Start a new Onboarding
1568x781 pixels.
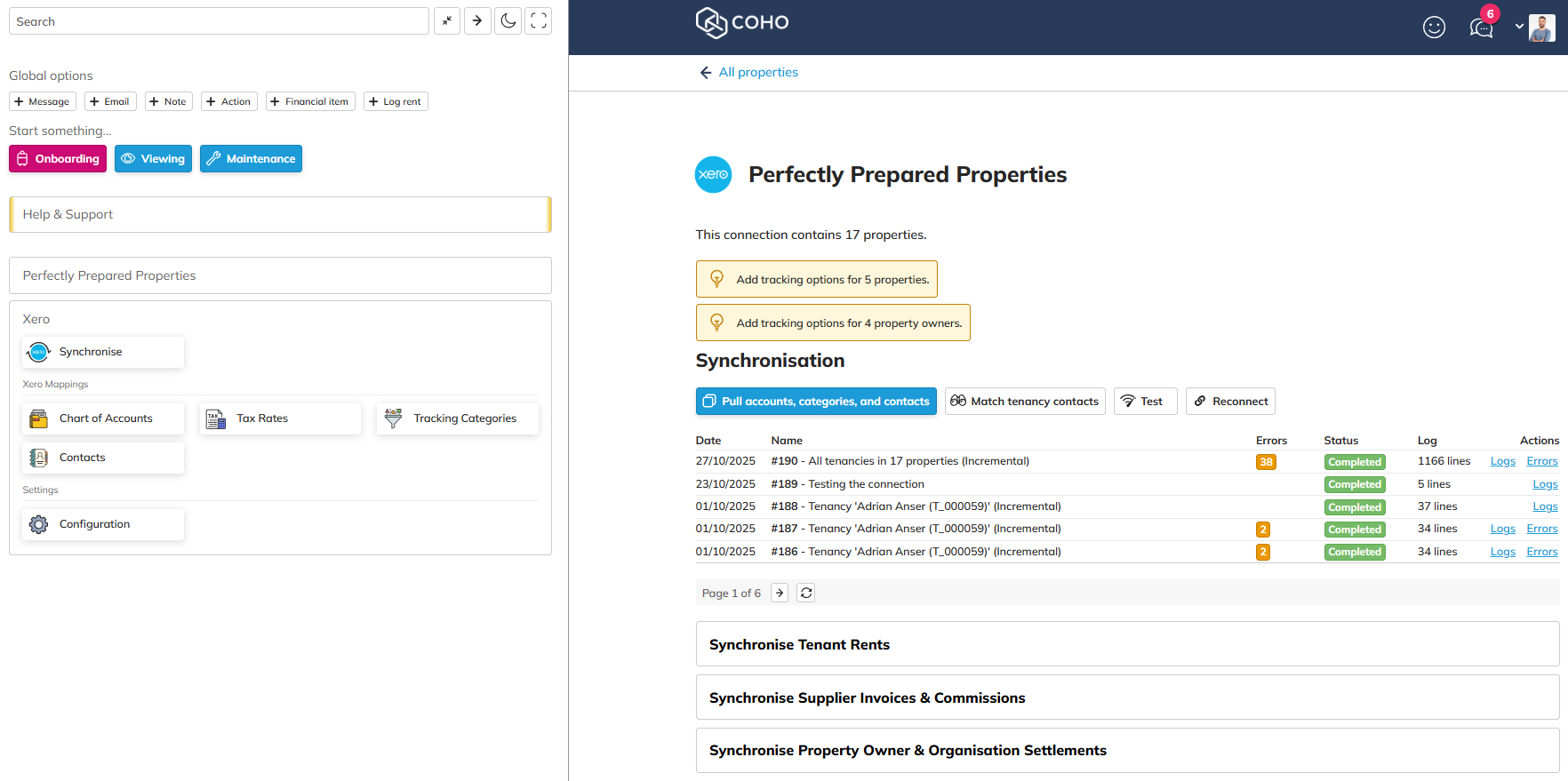[x=58, y=159]
